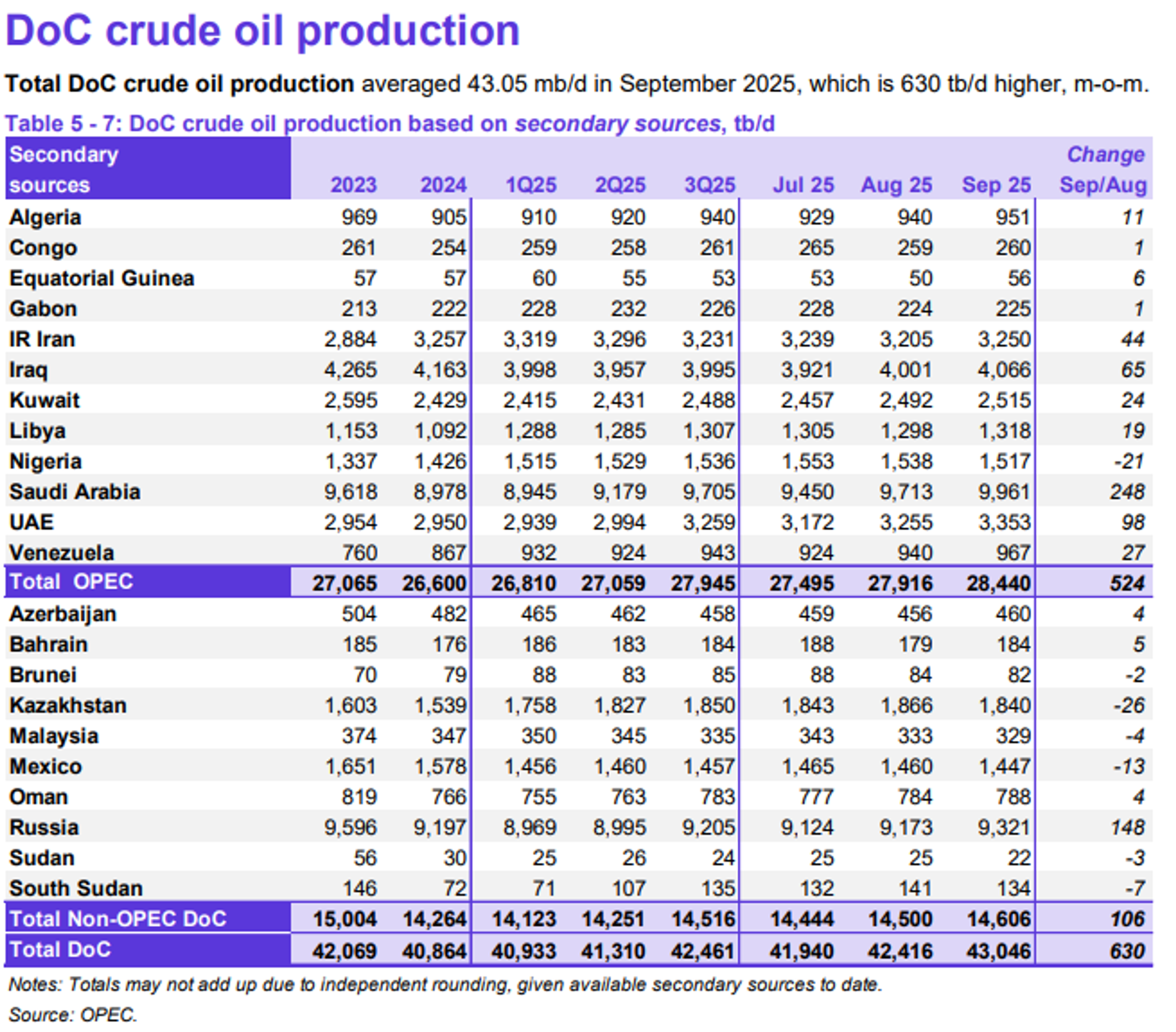Select the Sep 25 column header
The width and height of the screenshot is (1176, 1032).
click(996, 185)
